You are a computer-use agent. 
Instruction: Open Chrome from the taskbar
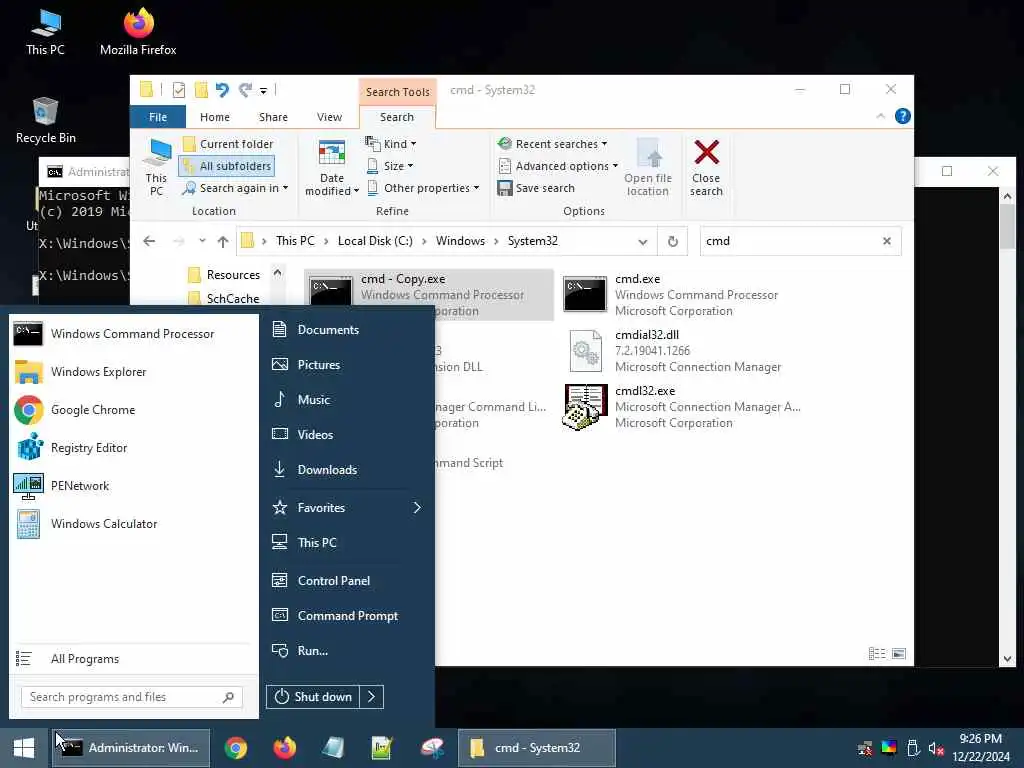(236, 748)
